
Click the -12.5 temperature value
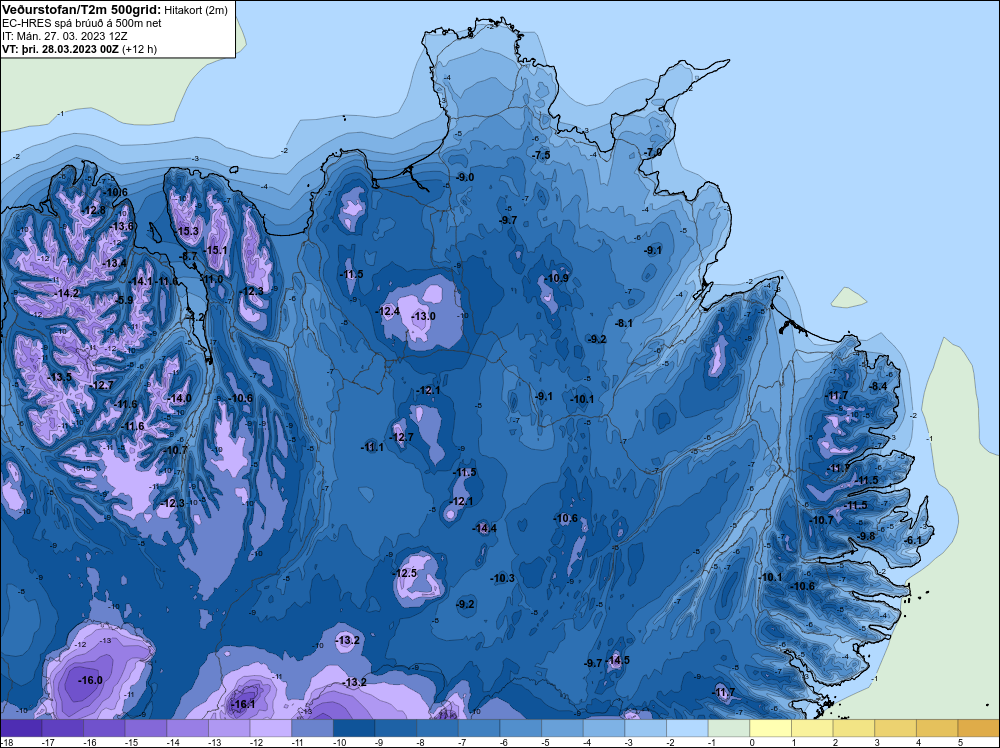click(404, 573)
